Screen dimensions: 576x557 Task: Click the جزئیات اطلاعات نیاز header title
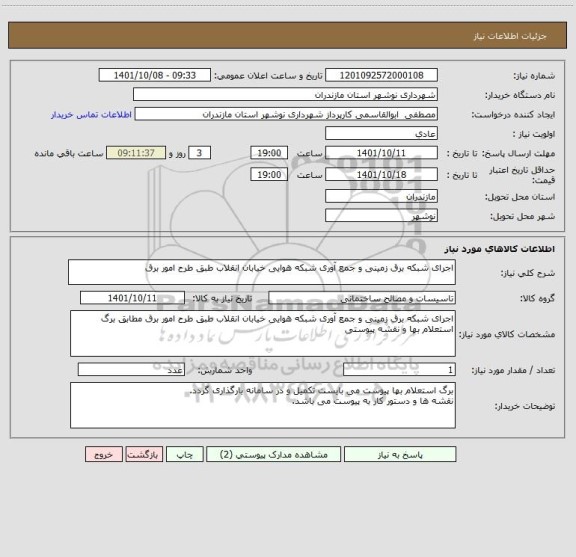pos(510,36)
